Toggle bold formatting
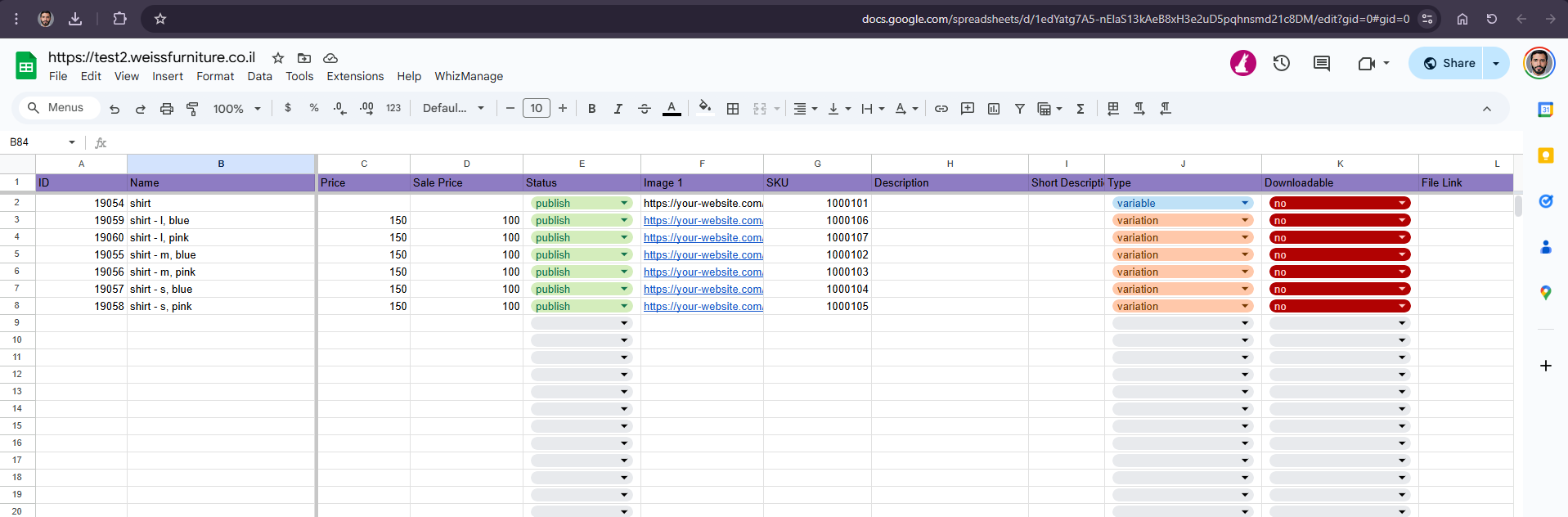Image resolution: width=1568 pixels, height=517 pixels. click(x=591, y=109)
